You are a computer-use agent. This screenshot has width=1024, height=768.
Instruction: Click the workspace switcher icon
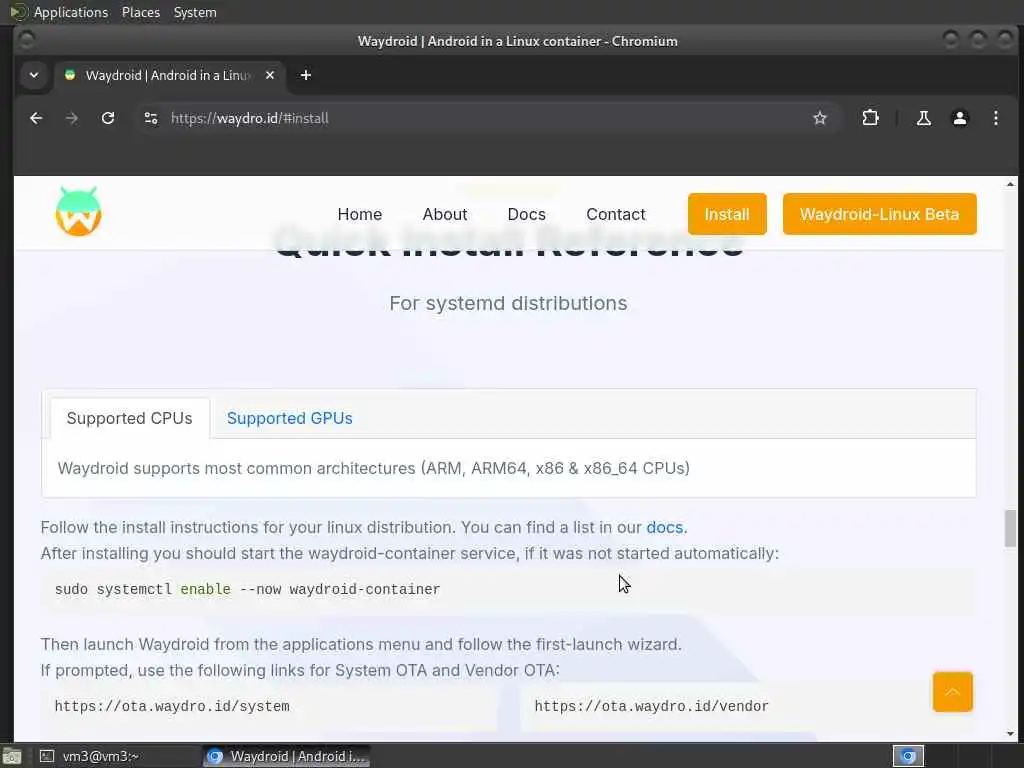(908, 756)
